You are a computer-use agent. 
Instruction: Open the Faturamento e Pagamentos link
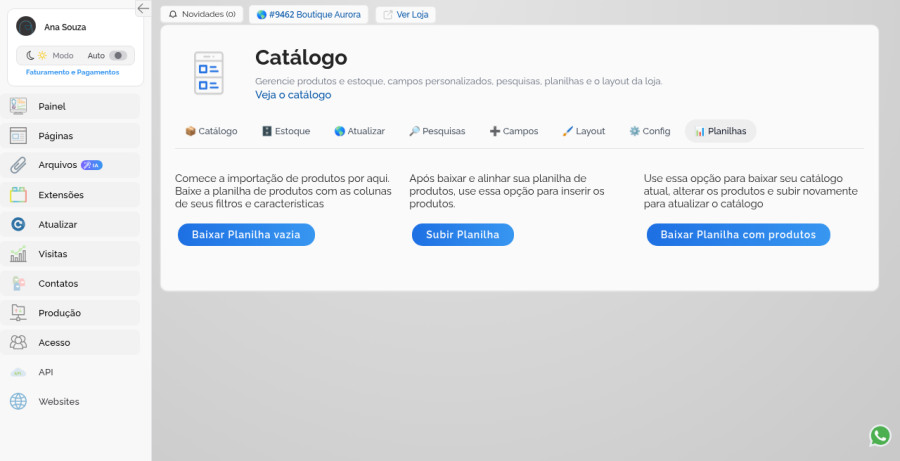pos(72,72)
